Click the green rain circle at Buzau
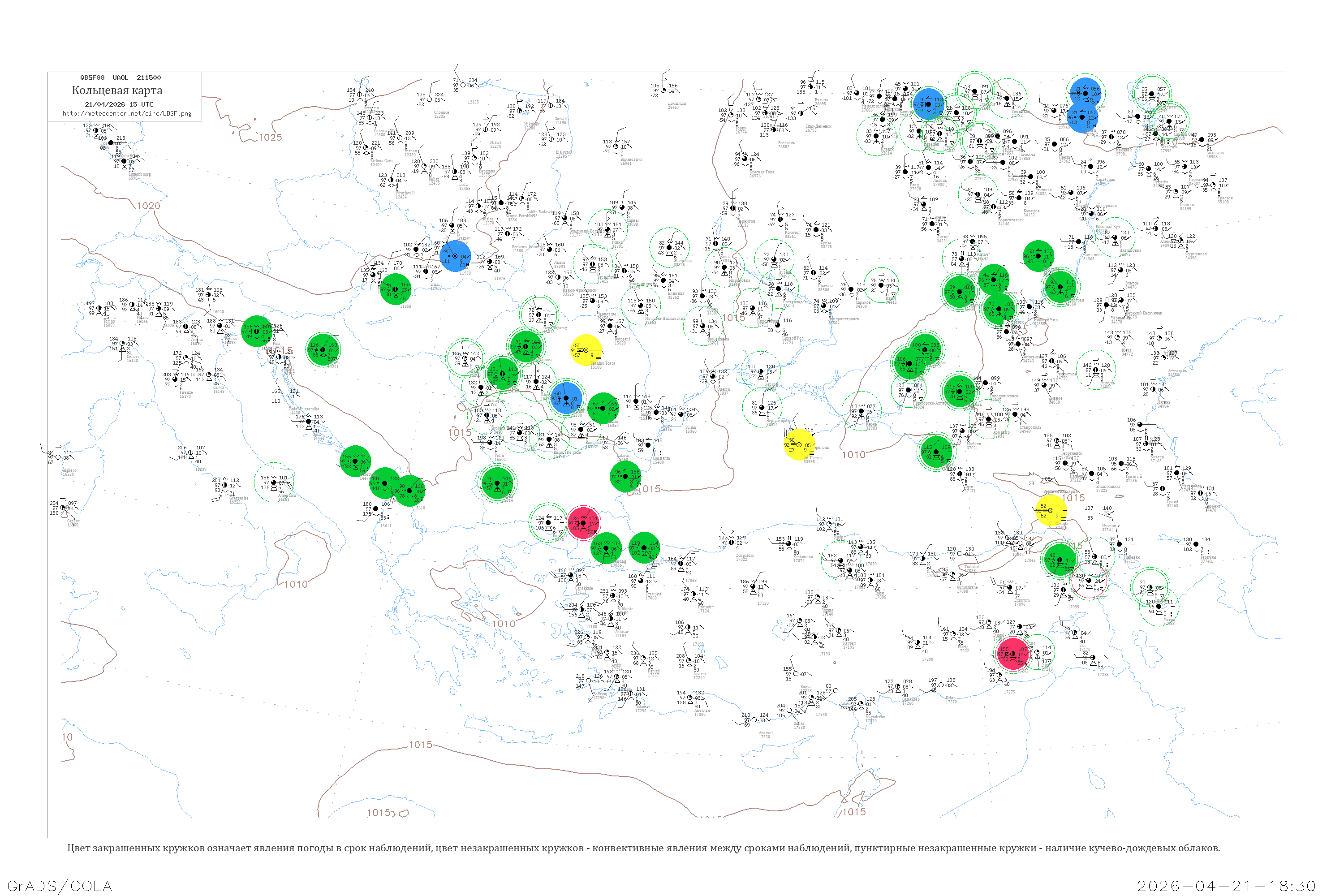1344x896 pixels. tap(603, 408)
